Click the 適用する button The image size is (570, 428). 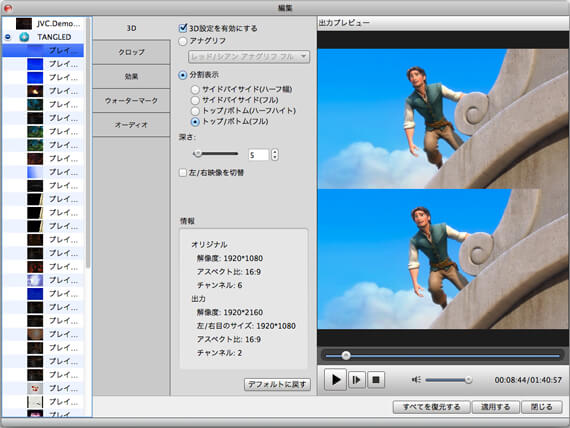496,407
